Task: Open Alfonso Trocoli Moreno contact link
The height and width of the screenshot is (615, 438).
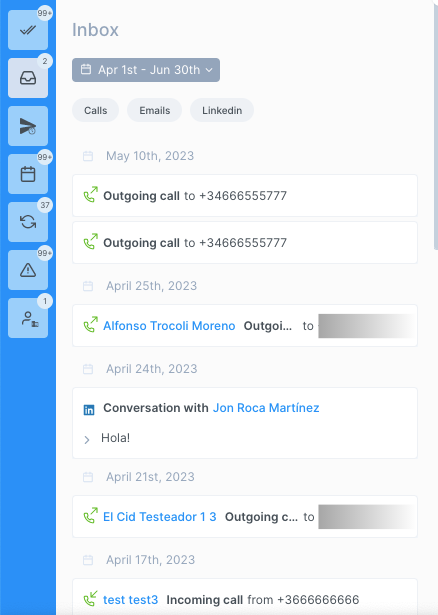Action: point(169,326)
